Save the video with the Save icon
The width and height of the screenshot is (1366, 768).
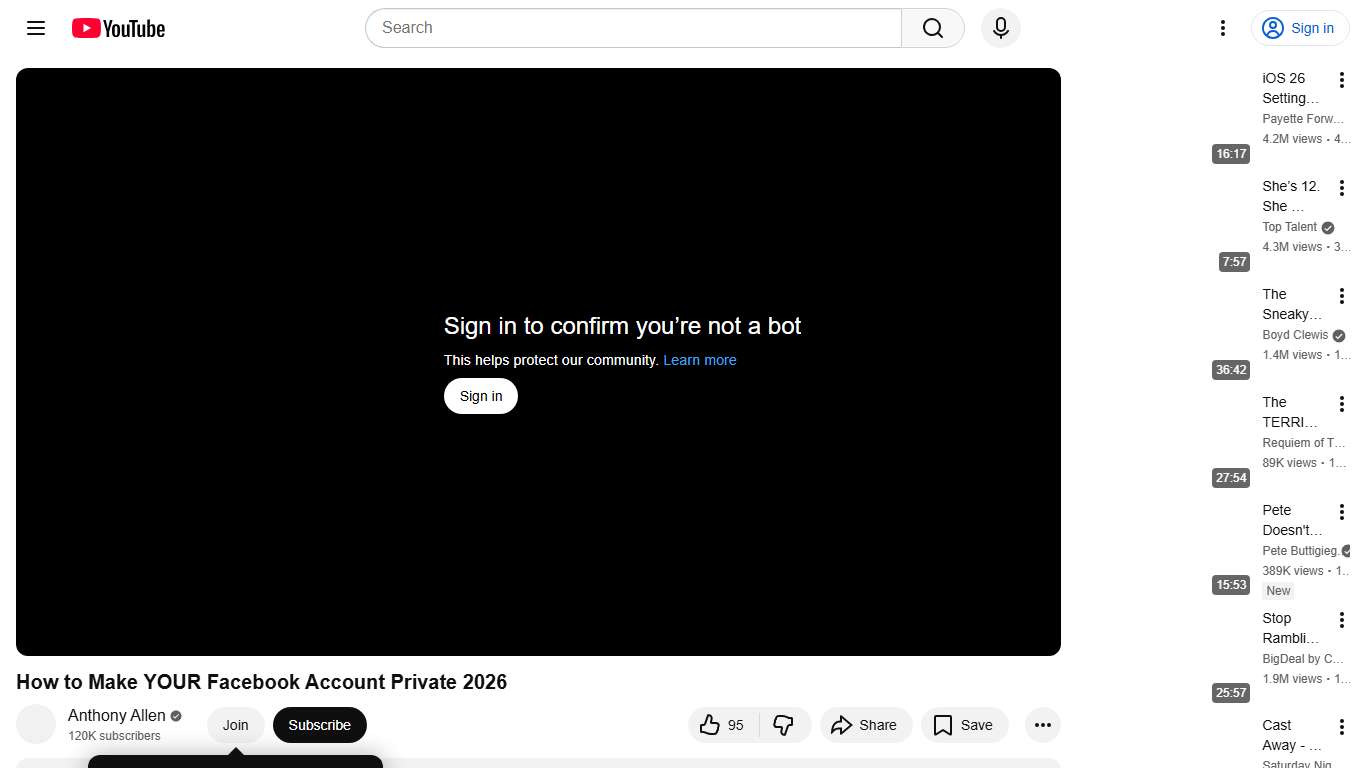pos(963,725)
